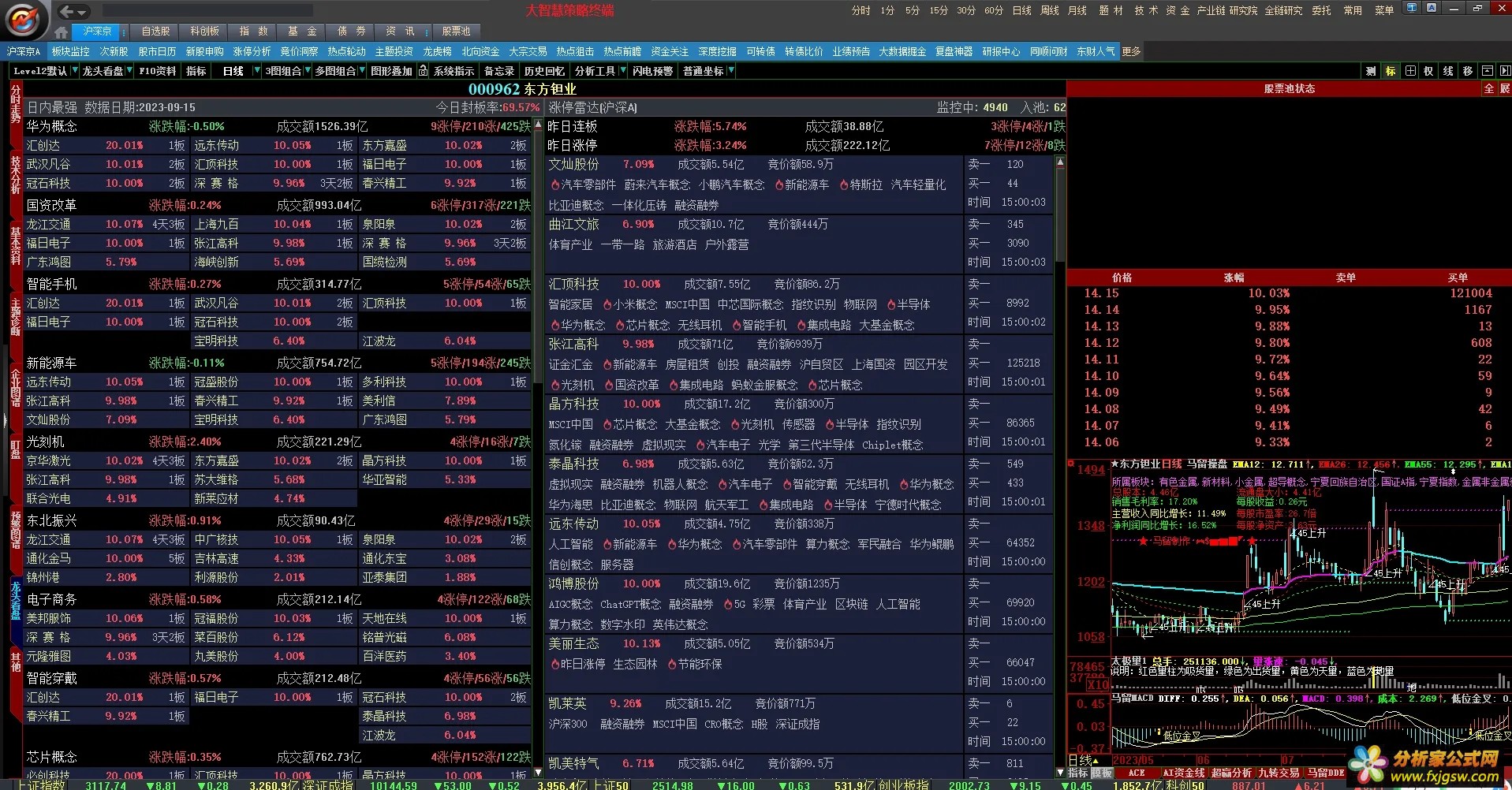Image resolution: width=1512 pixels, height=790 pixels.
Task: Click the 更多 link
Action: (1131, 51)
